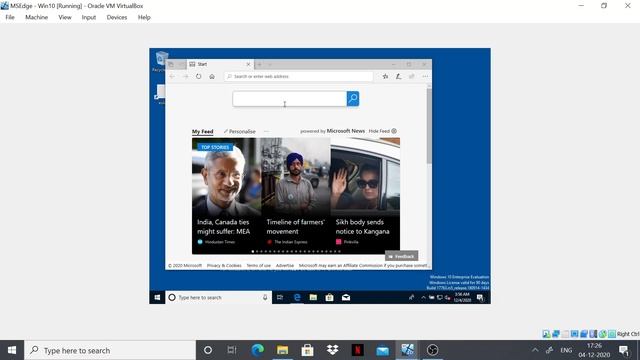
Task: Open the VirtualBox Input menu
Action: (x=89, y=17)
